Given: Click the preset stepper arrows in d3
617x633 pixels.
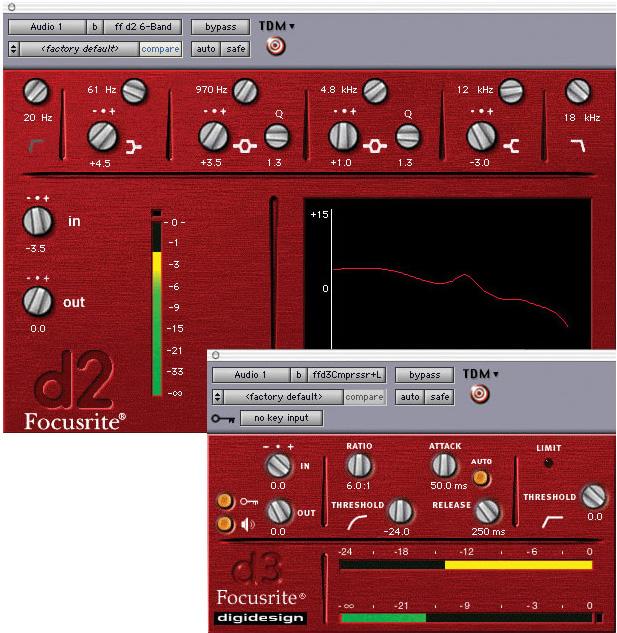Looking at the screenshot, I should [x=217, y=397].
